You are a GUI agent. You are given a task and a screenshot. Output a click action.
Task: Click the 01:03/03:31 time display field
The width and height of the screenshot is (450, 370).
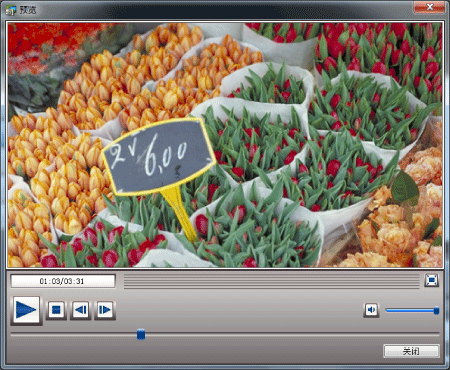click(x=63, y=281)
